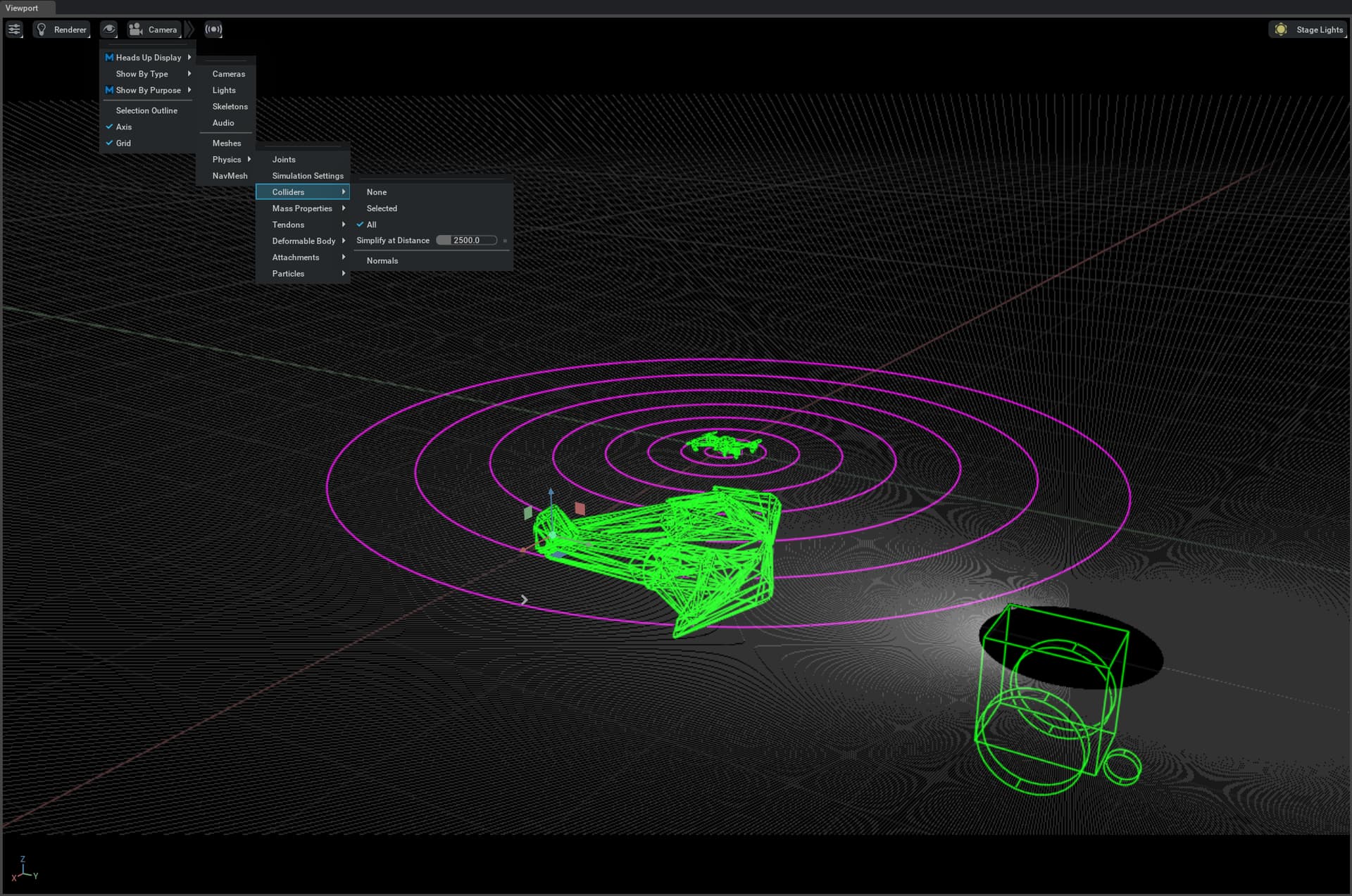The width and height of the screenshot is (1352, 896).
Task: Open the eye visibility menu icon
Action: (x=108, y=29)
